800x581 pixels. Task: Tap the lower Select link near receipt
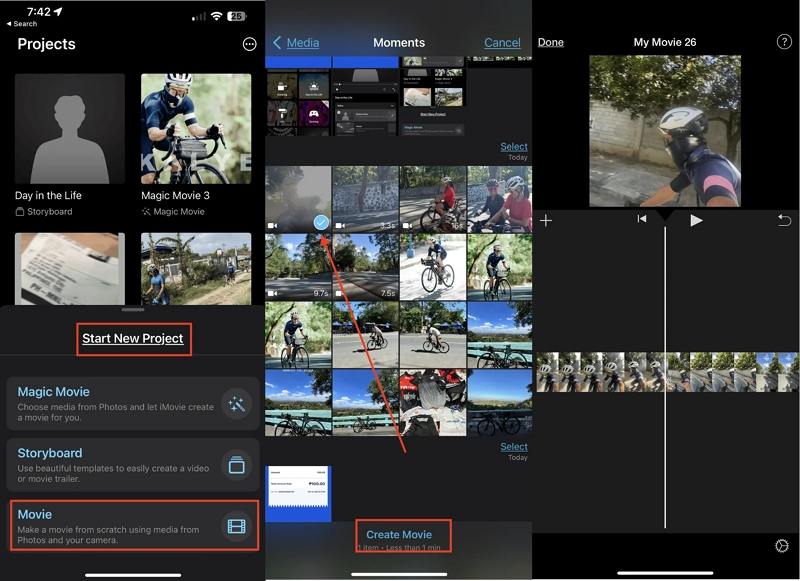click(x=514, y=447)
